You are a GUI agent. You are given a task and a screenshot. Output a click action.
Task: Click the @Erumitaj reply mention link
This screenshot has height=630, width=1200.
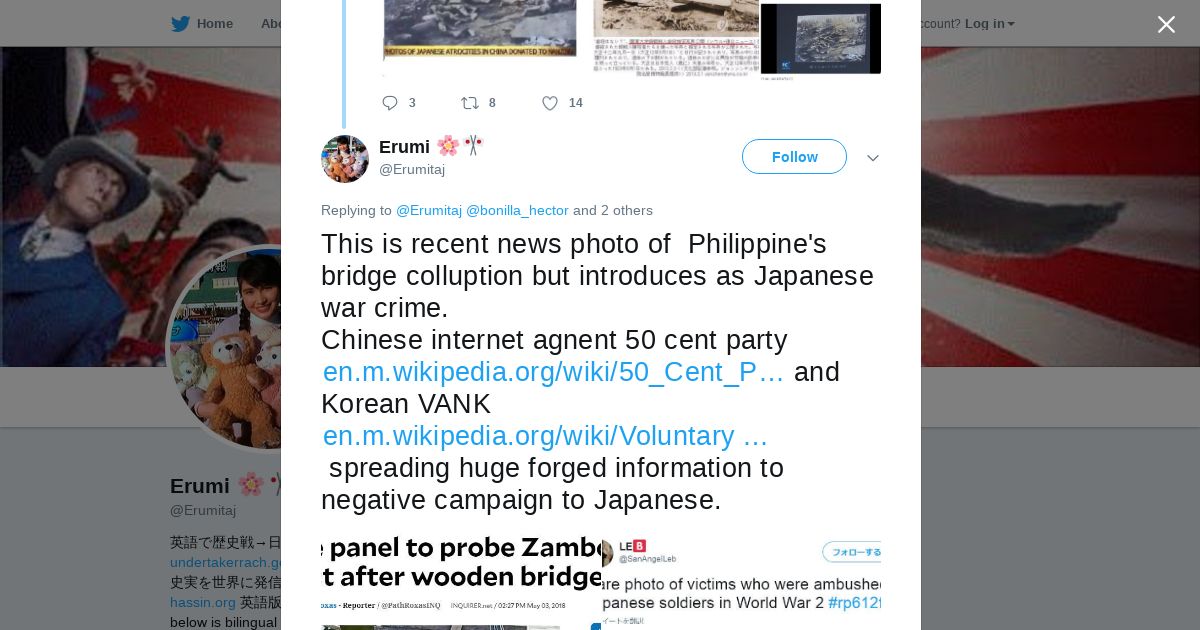[x=429, y=210]
